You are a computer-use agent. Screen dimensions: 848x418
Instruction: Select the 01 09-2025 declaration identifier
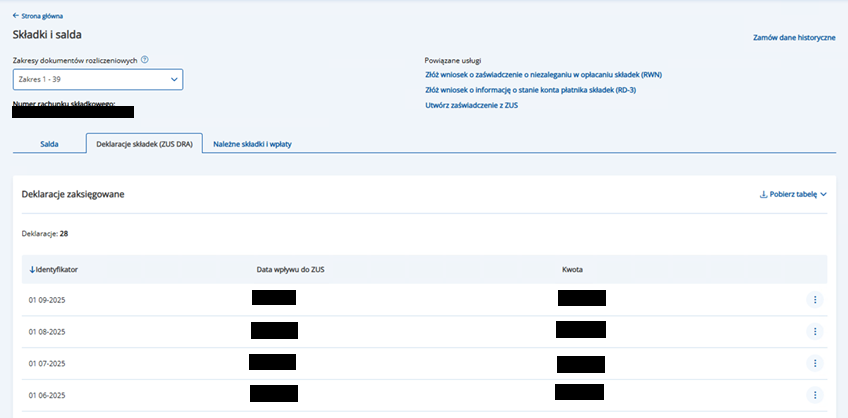(x=49, y=299)
